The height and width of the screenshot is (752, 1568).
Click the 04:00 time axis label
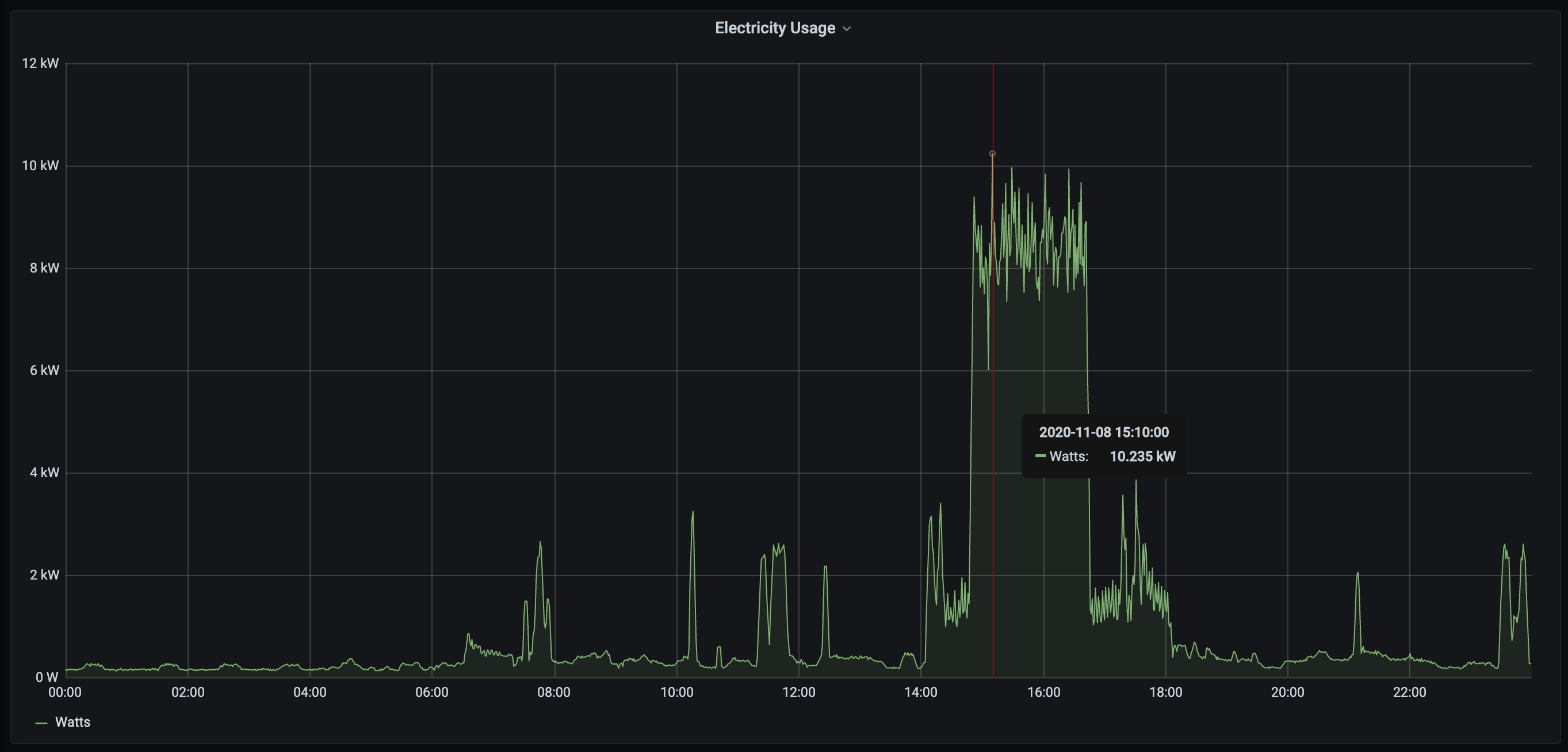(x=310, y=692)
